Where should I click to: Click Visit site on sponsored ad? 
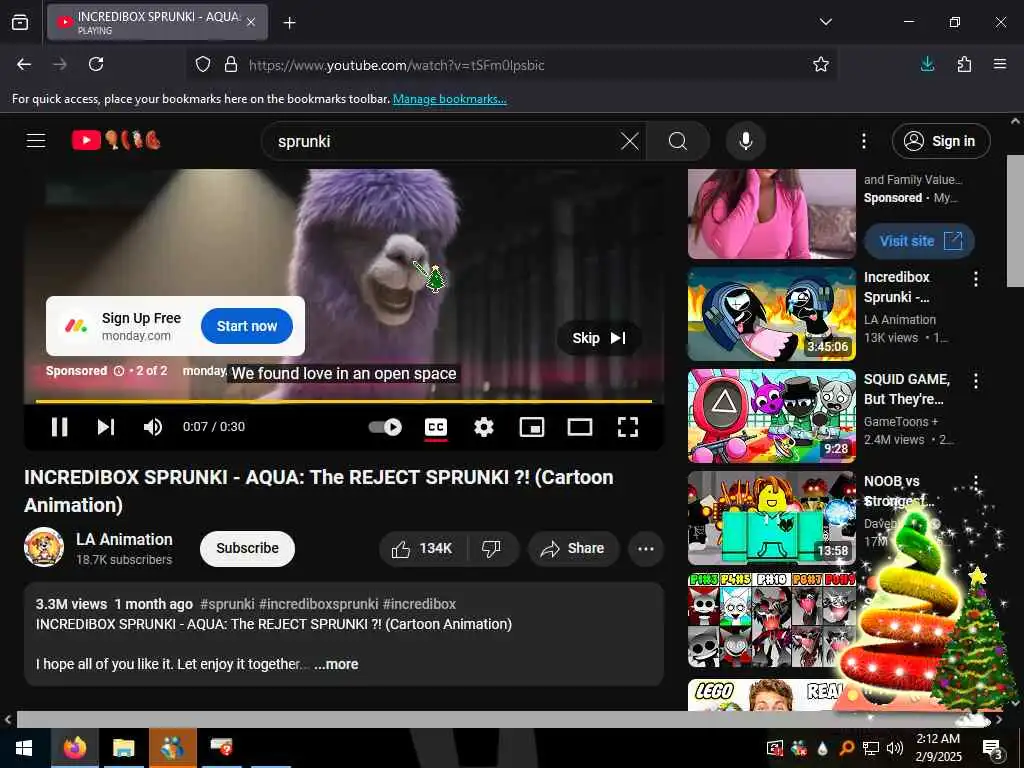coord(920,241)
